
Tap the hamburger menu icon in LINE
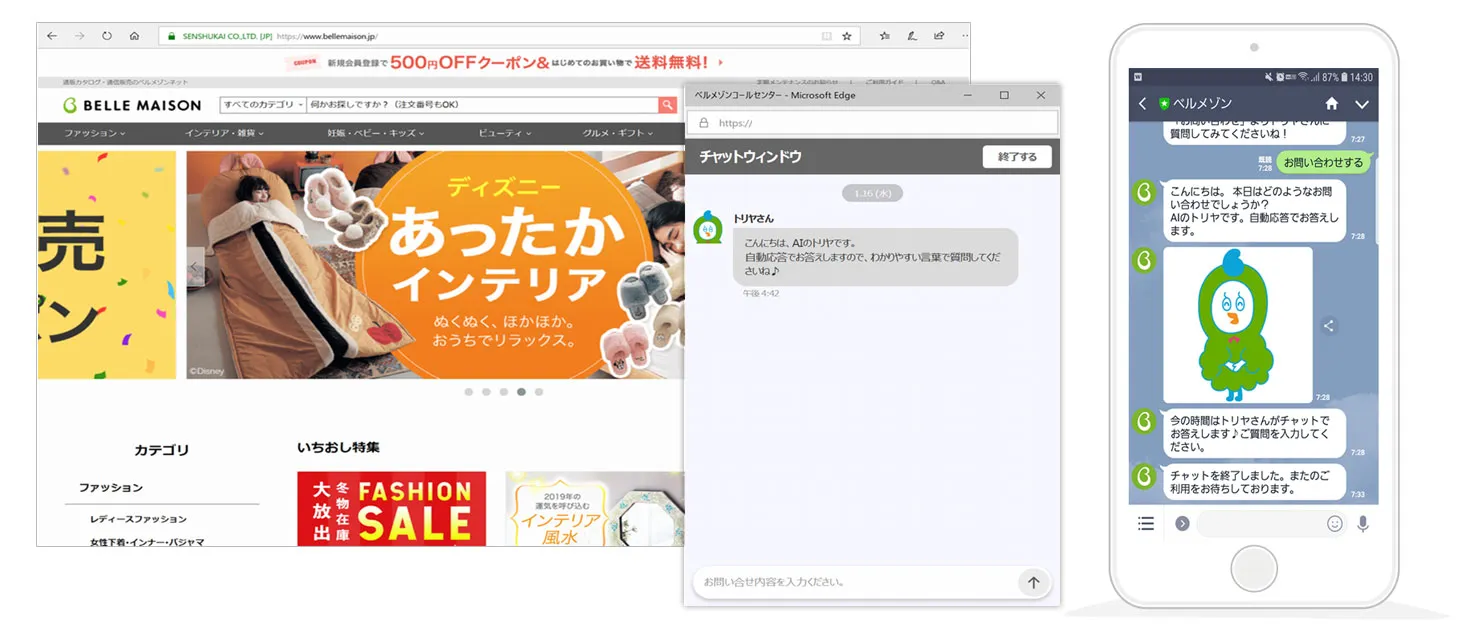(x=1146, y=523)
